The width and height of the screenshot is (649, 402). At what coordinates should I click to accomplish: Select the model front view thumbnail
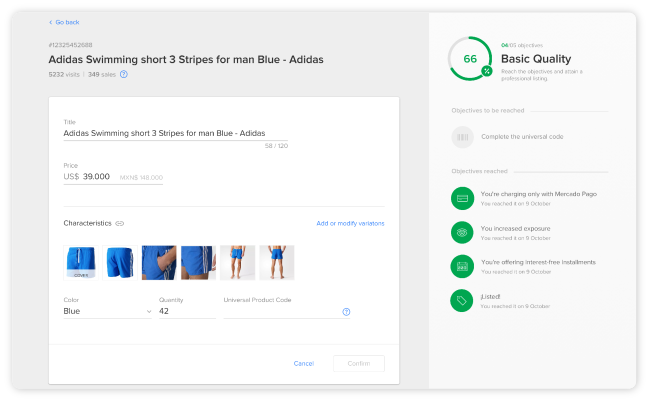(238, 262)
